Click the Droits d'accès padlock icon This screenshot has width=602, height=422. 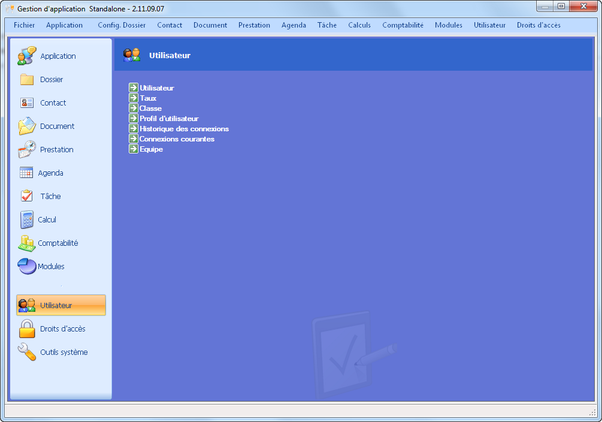pos(27,328)
